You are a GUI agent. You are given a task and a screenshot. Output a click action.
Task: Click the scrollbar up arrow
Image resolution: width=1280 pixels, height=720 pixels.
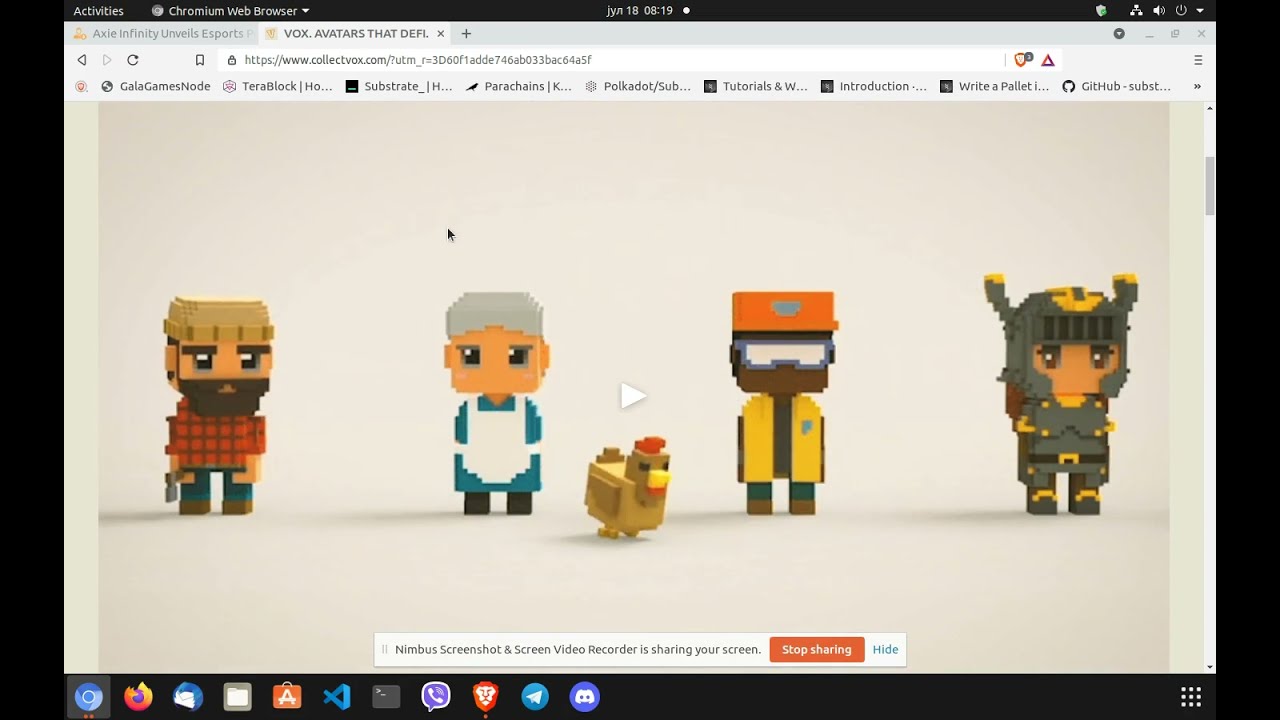click(x=1210, y=107)
